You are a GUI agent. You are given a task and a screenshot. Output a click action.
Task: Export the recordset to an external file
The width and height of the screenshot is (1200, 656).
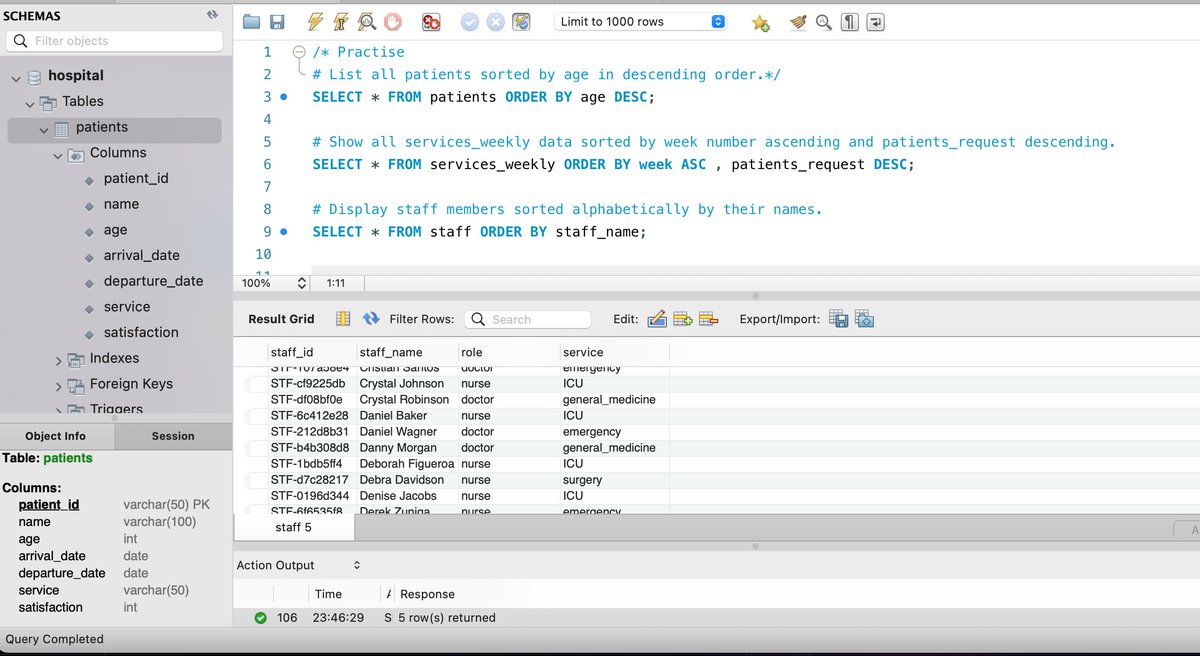point(838,319)
